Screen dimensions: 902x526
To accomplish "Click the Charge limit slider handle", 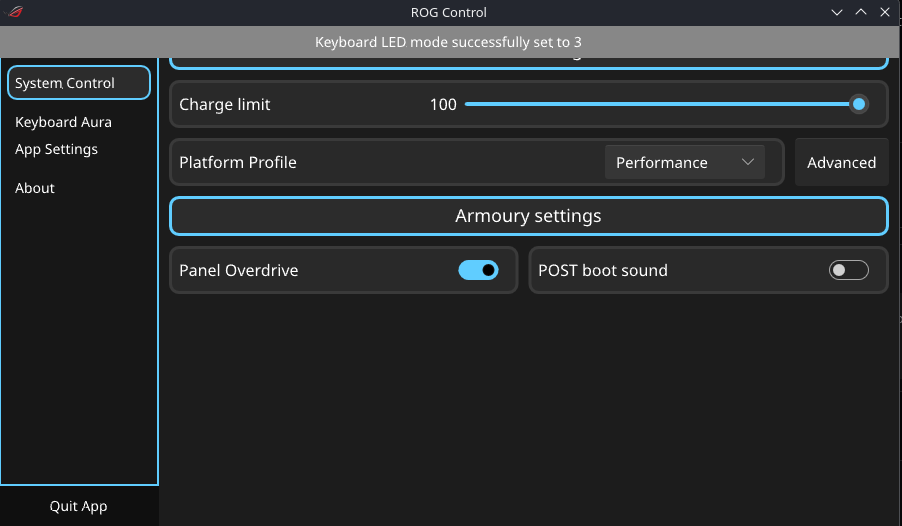I will 858,104.
